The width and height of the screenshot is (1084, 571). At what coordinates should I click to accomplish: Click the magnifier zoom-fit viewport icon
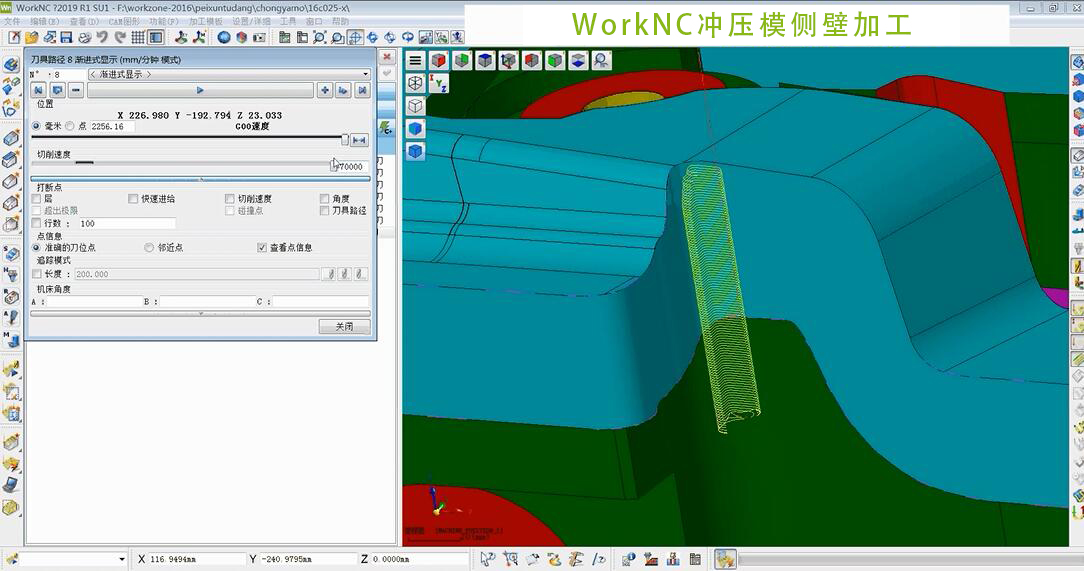pyautogui.click(x=601, y=61)
